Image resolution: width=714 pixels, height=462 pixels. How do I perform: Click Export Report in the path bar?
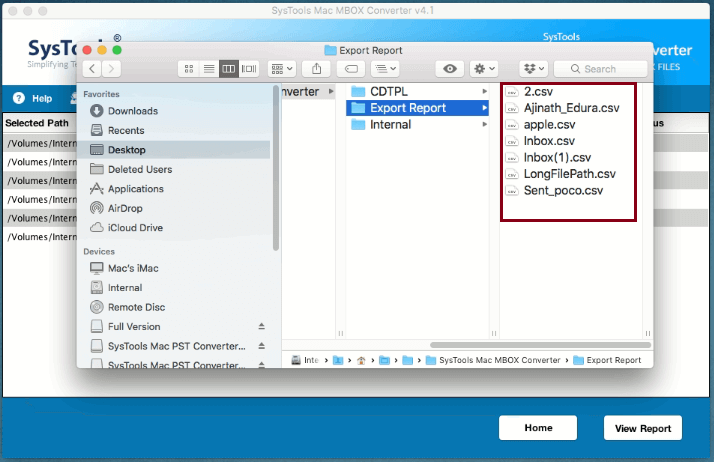click(607, 360)
